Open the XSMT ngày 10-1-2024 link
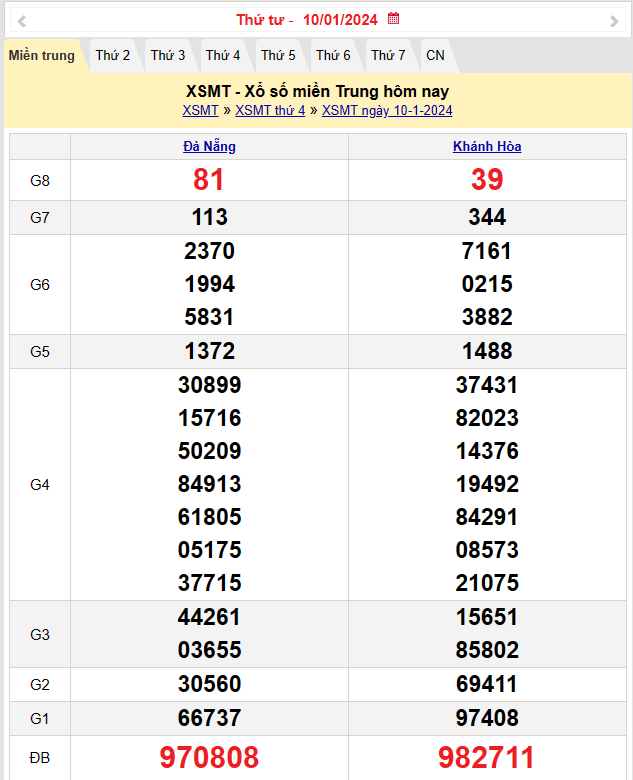 (387, 110)
